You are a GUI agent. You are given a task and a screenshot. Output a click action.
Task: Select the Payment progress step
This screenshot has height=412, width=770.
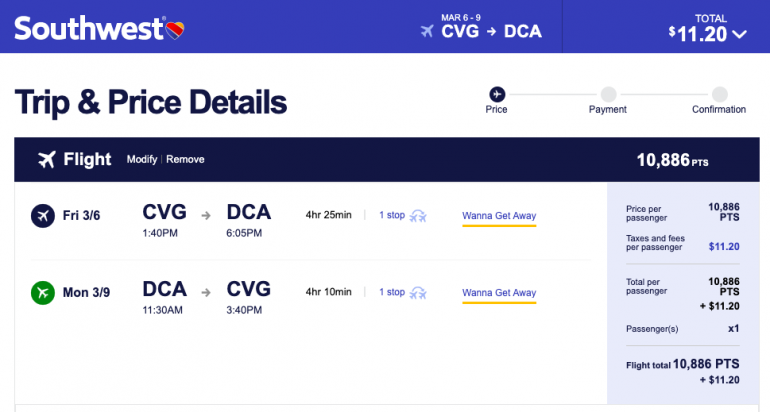(x=608, y=93)
